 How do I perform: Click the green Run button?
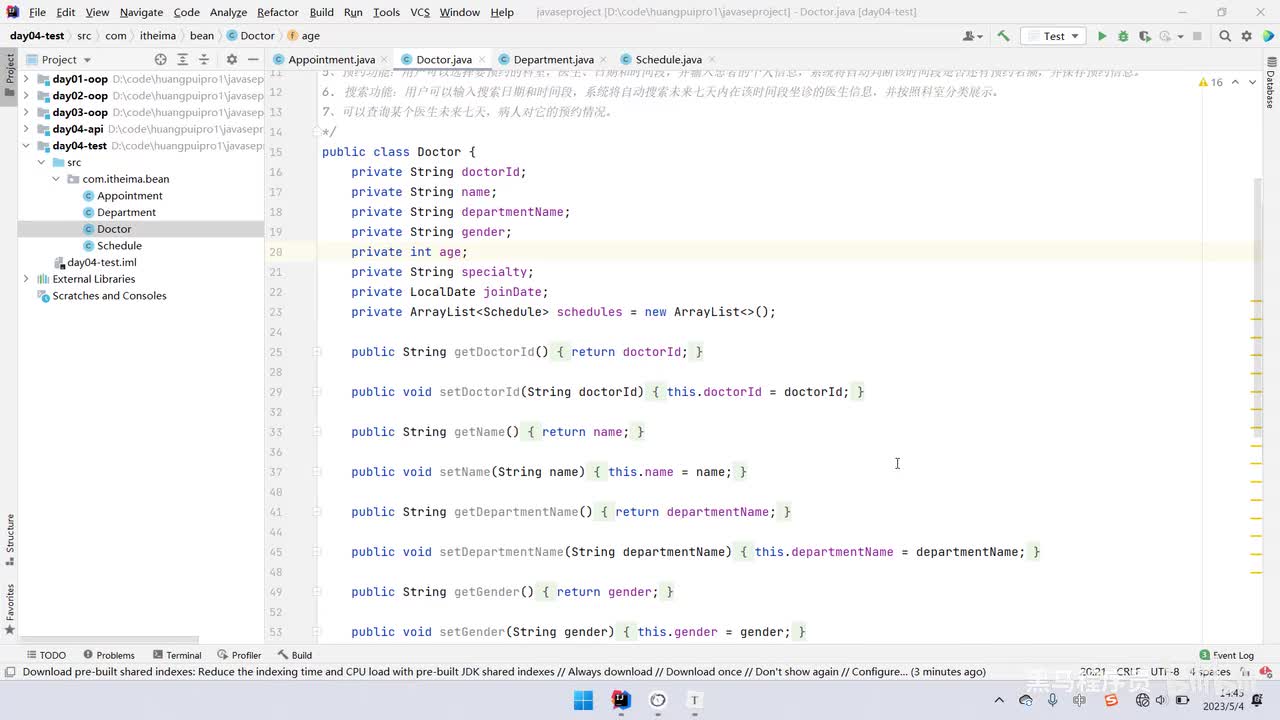[x=1102, y=36]
